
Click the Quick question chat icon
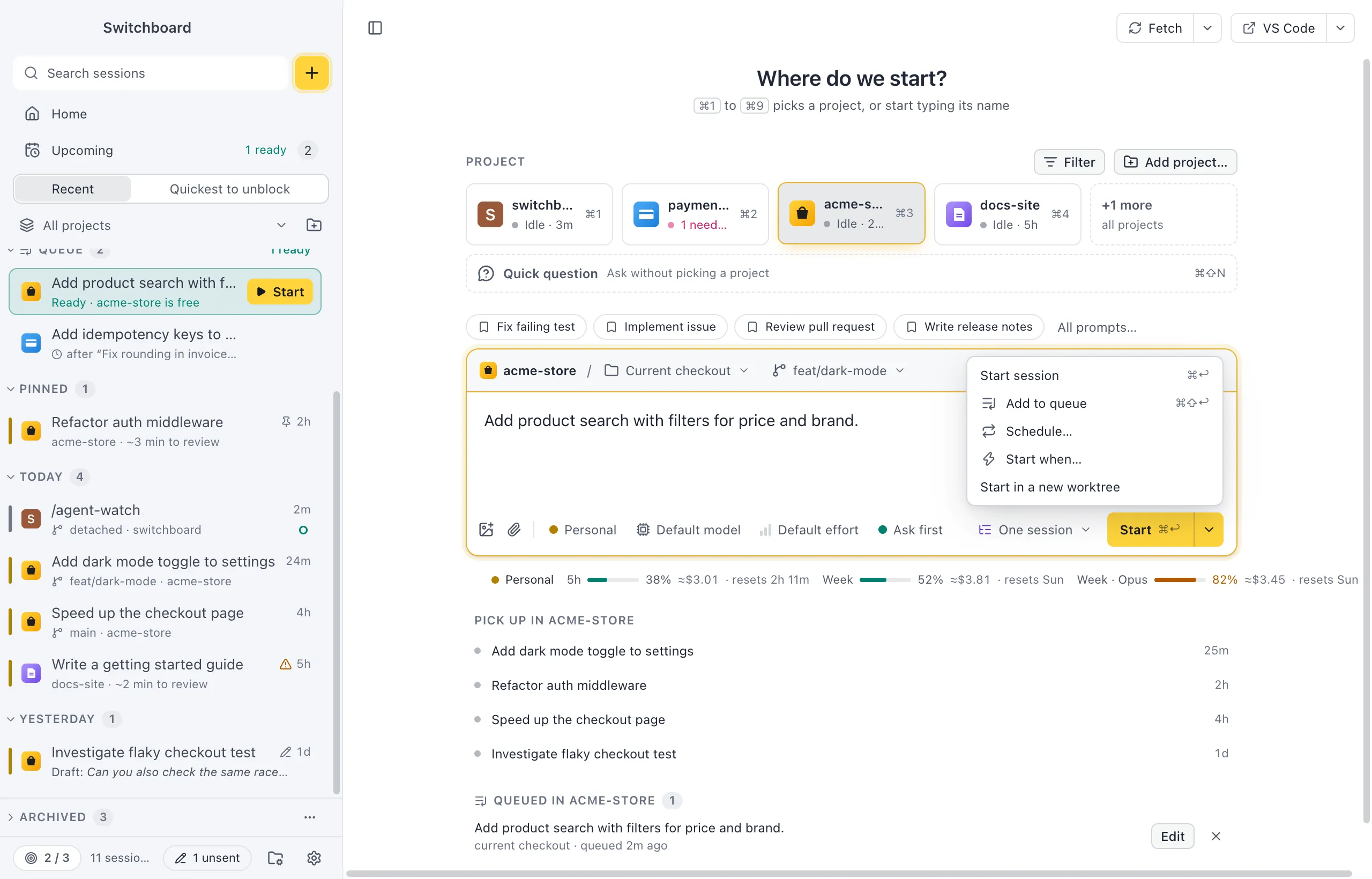[x=486, y=273]
